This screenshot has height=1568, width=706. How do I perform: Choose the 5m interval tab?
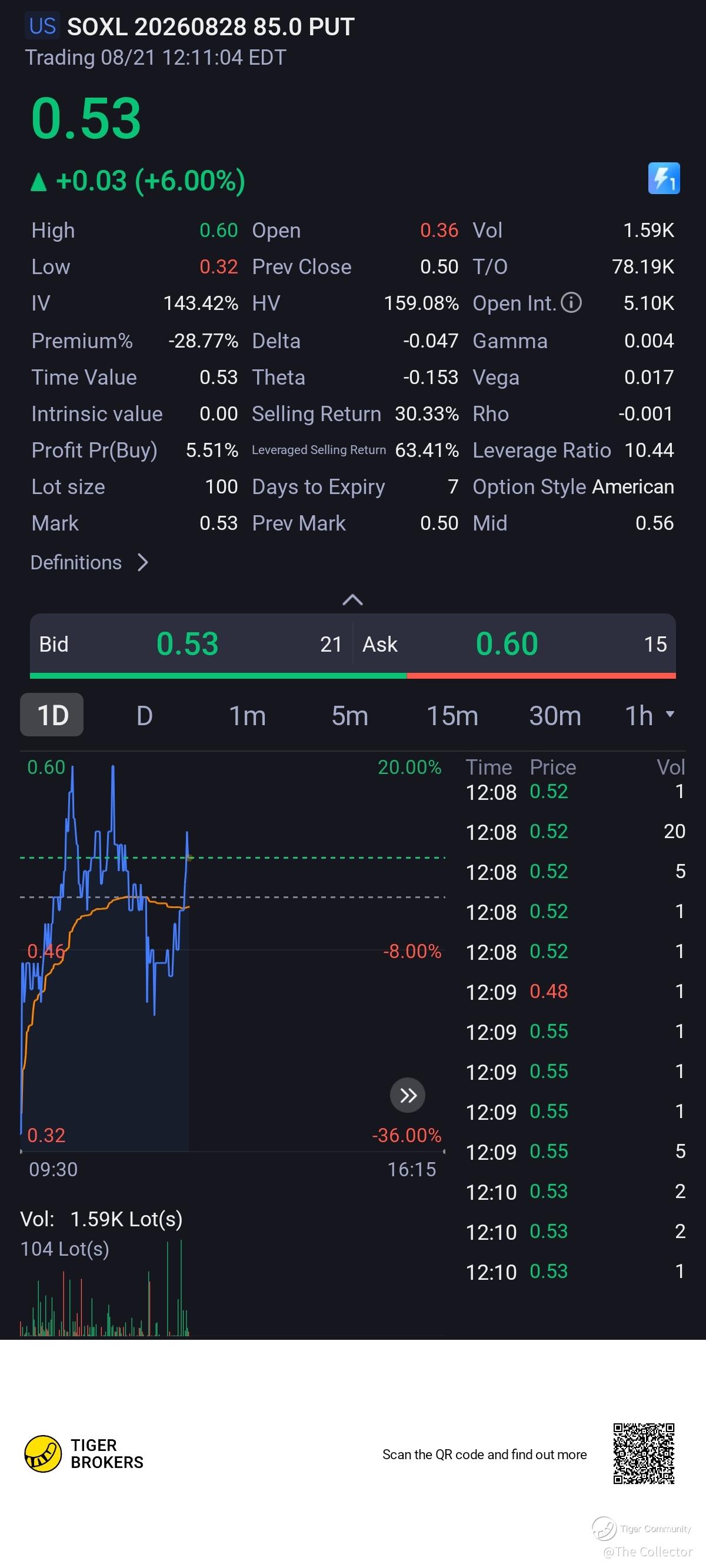pyautogui.click(x=349, y=715)
